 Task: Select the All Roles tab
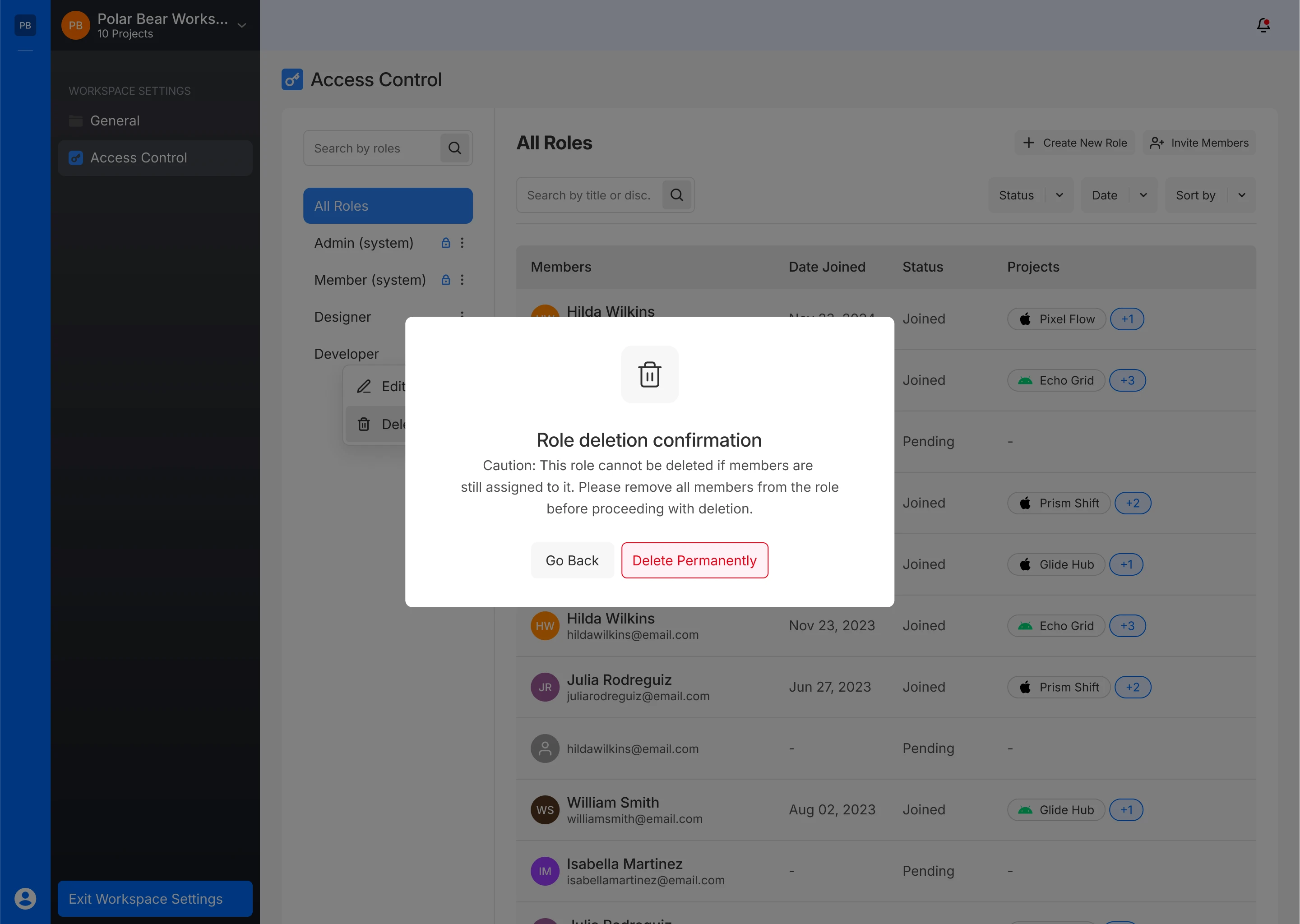click(388, 206)
